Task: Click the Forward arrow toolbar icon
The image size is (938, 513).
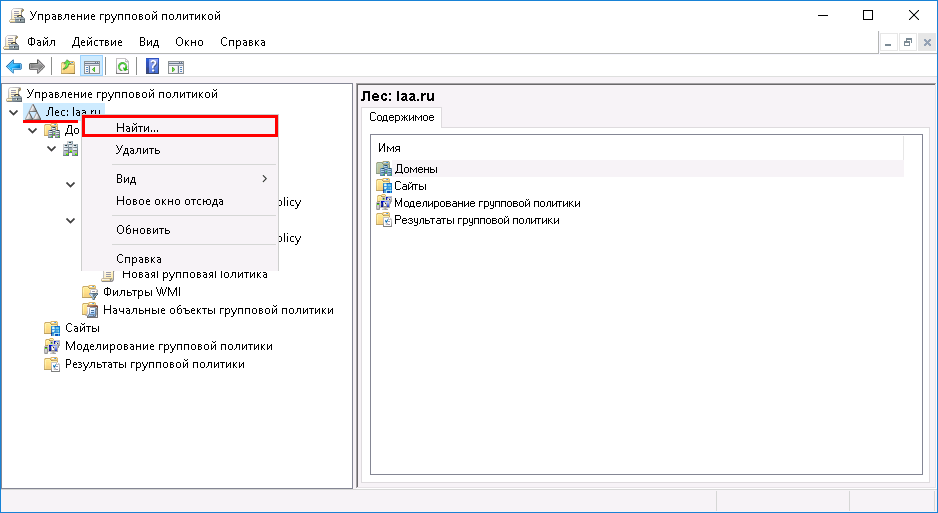Action: (37, 67)
